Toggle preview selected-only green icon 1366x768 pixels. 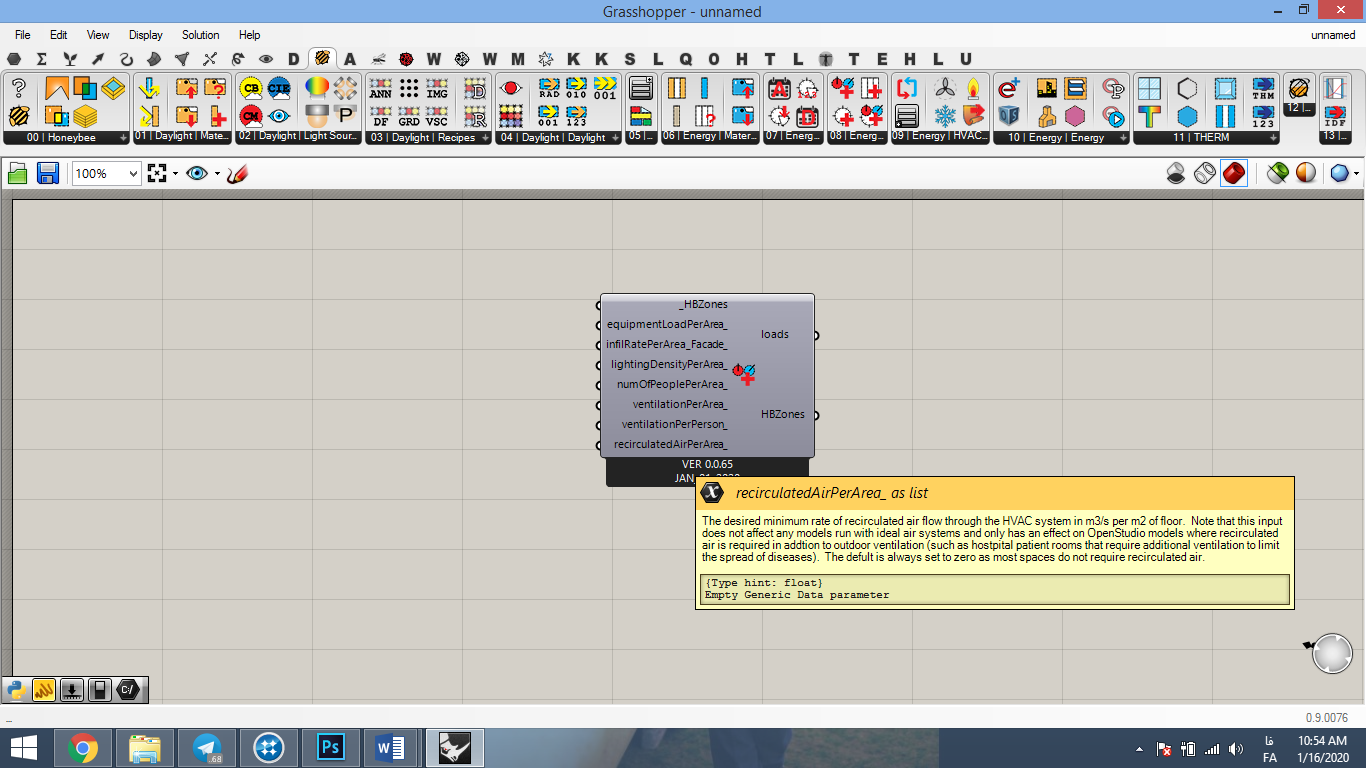point(1277,174)
